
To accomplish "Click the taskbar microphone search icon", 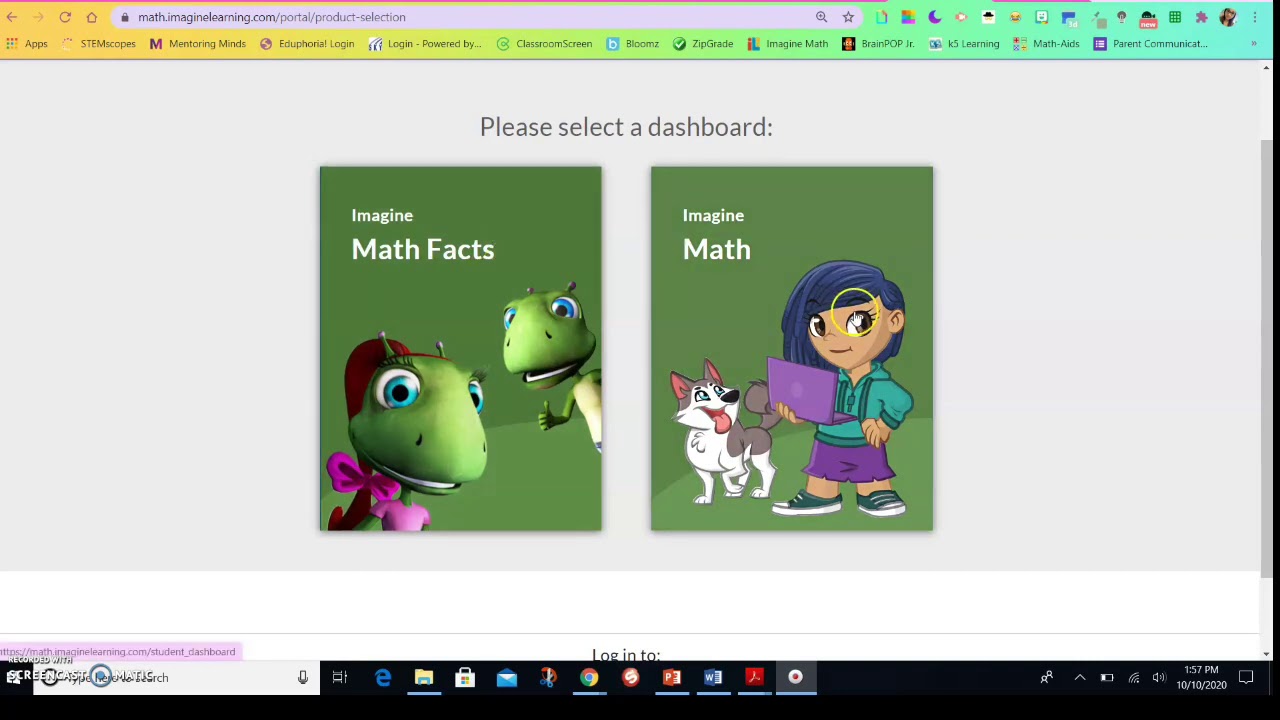I will [x=303, y=678].
